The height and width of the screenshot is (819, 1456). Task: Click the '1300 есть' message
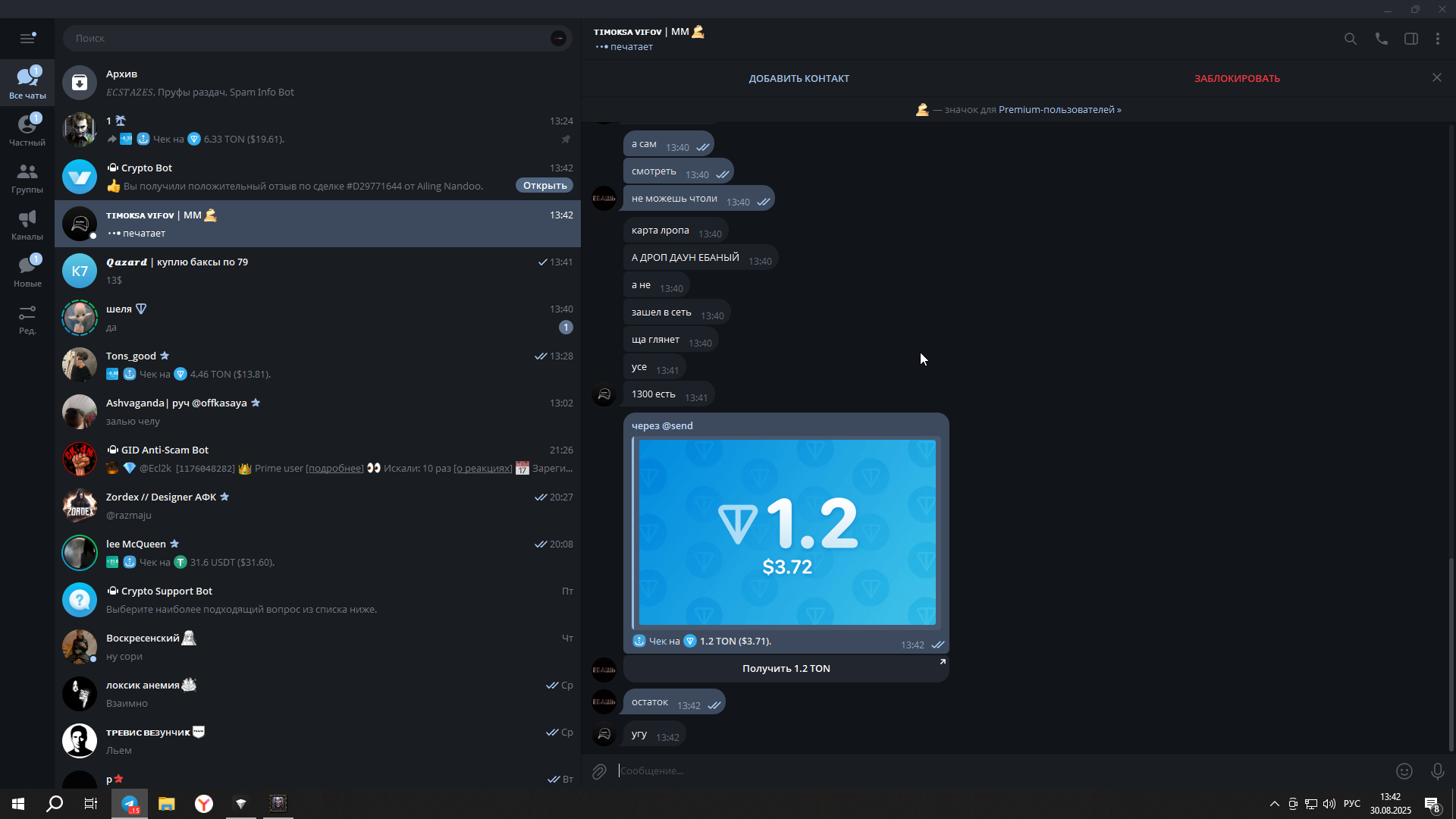(670, 394)
